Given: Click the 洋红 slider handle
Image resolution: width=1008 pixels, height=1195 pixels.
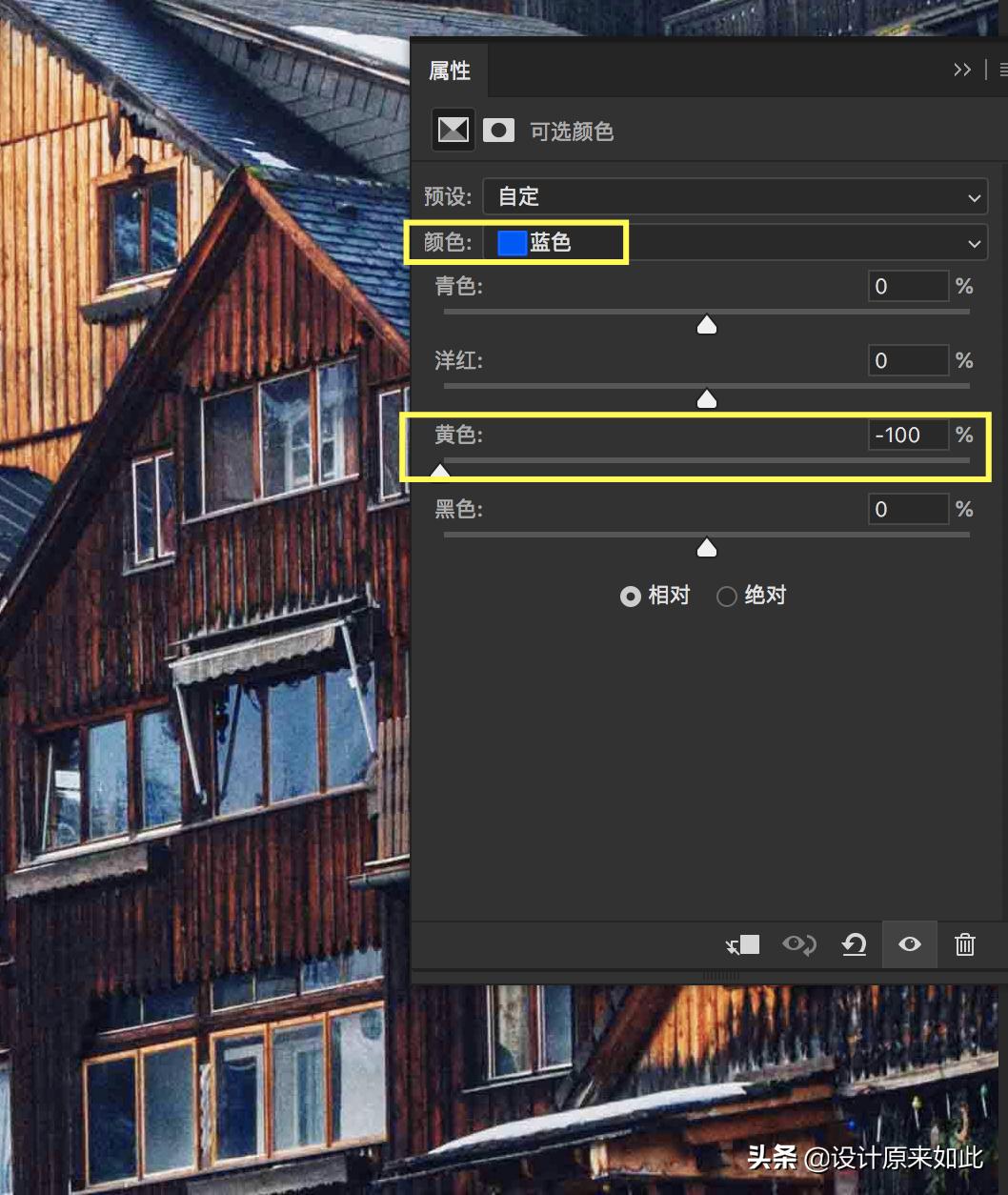Looking at the screenshot, I should tap(706, 399).
